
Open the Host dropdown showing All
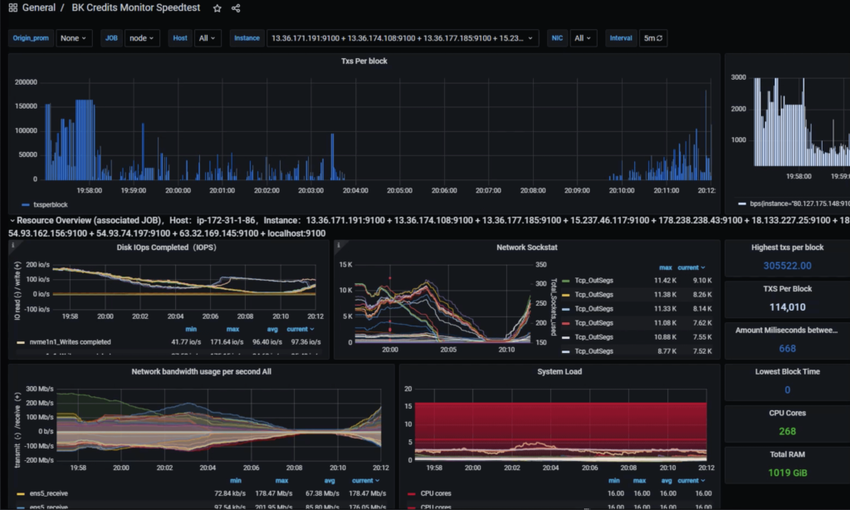coord(208,39)
